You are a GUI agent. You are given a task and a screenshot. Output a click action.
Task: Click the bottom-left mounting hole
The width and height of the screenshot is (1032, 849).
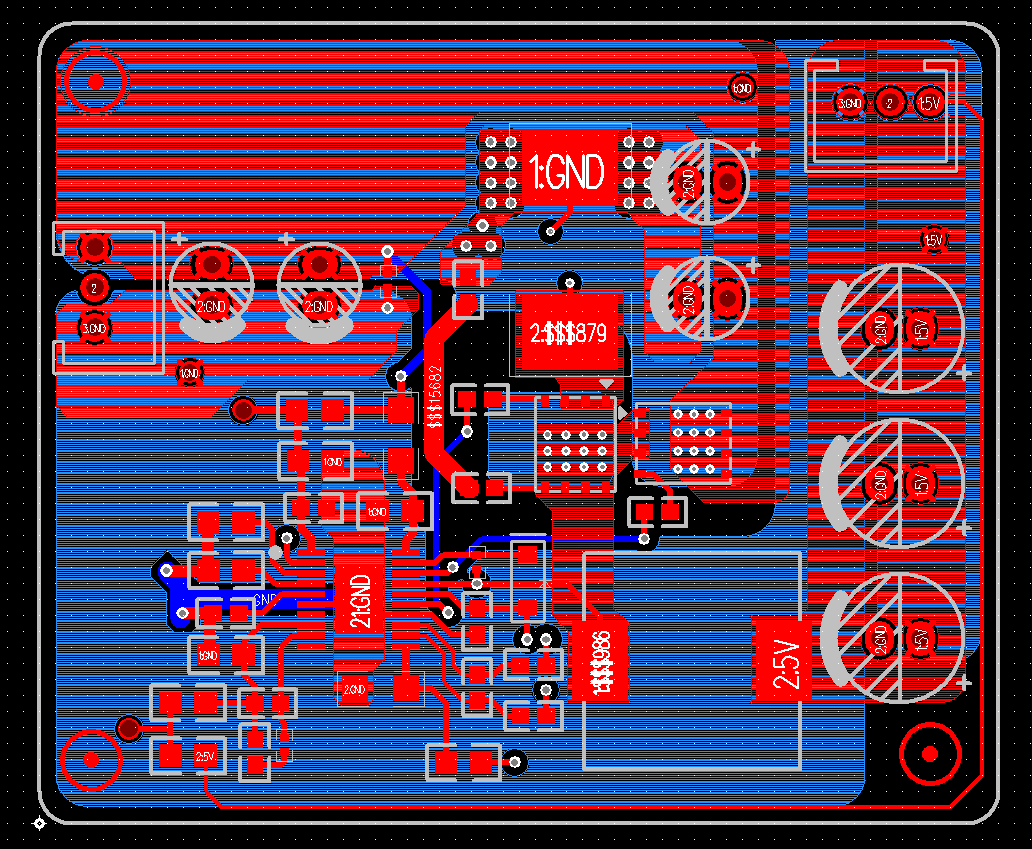click(x=91, y=760)
